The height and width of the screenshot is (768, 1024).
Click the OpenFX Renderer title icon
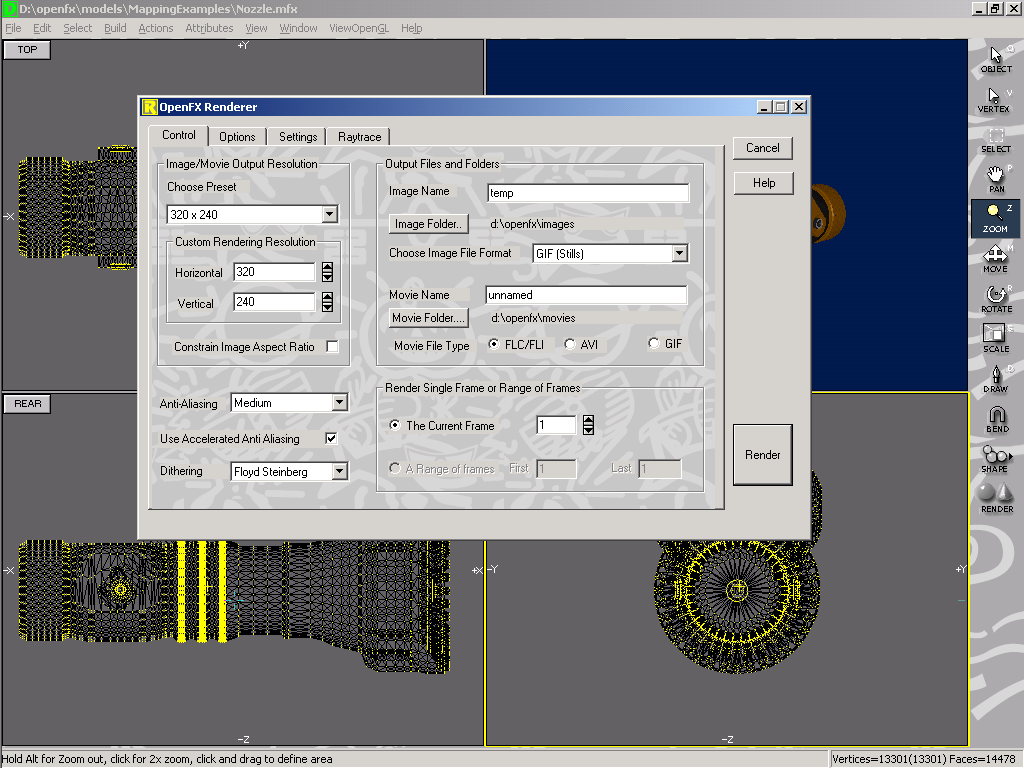[150, 106]
